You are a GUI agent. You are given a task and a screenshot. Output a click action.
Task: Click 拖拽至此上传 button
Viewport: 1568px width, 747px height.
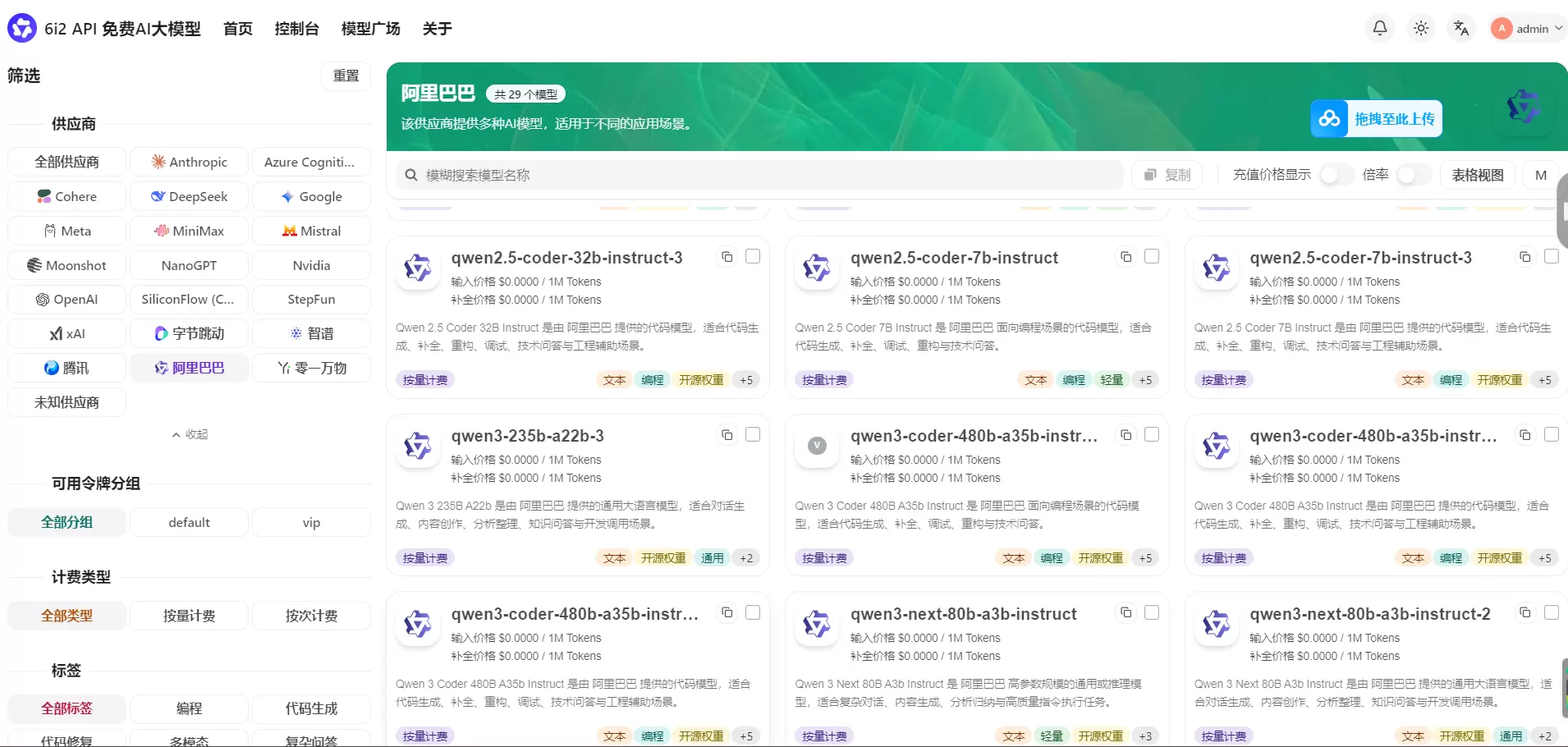(x=1376, y=119)
